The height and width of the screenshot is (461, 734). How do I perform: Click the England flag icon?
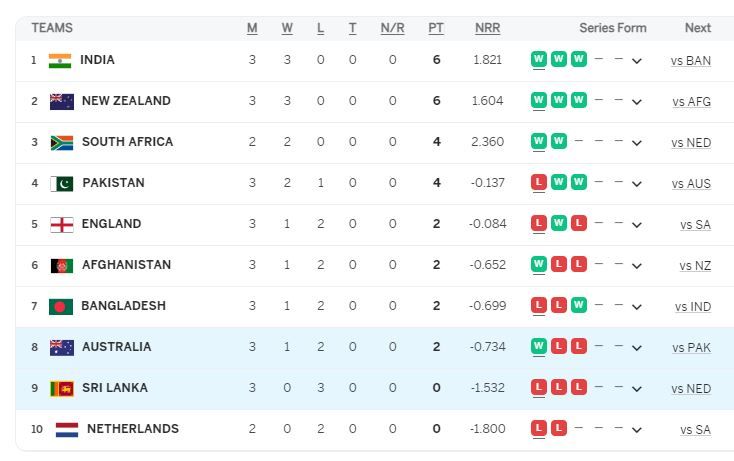click(62, 224)
